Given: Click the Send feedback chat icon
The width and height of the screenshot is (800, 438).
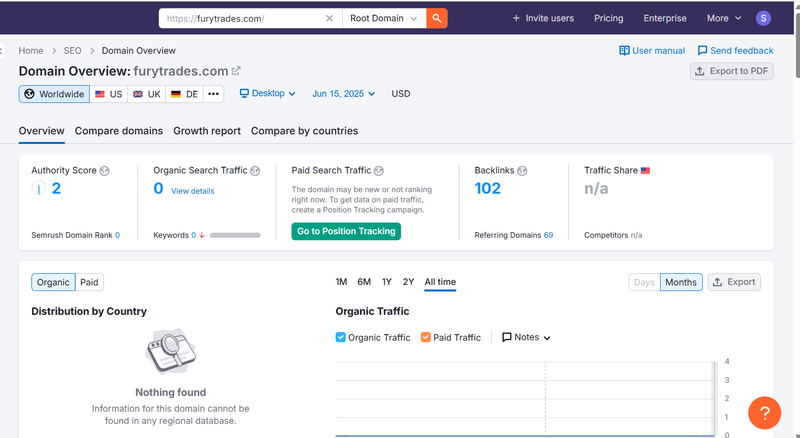Looking at the screenshot, I should pos(703,51).
